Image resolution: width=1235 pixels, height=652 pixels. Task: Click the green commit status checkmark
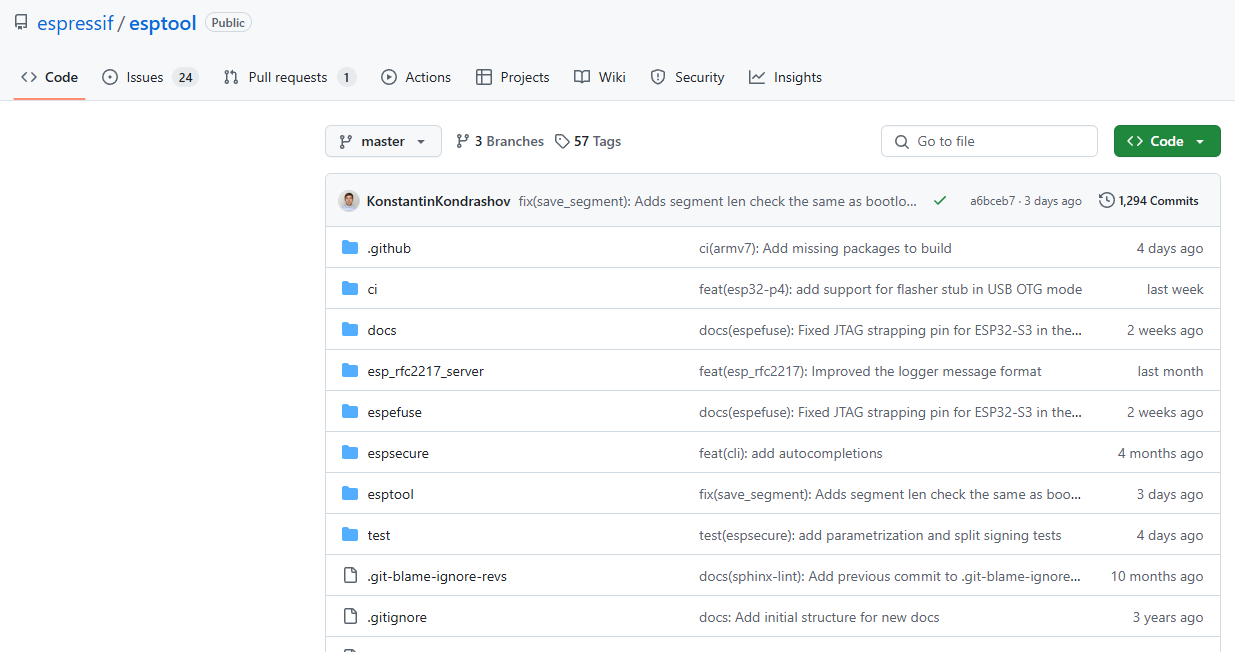[940, 201]
